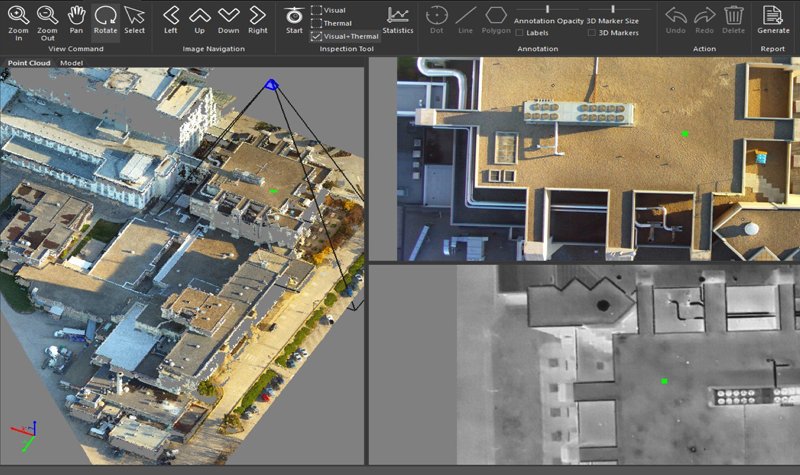Screen dimensions: 800x475
Task: Navigate Up in image navigation
Action: coord(199,20)
